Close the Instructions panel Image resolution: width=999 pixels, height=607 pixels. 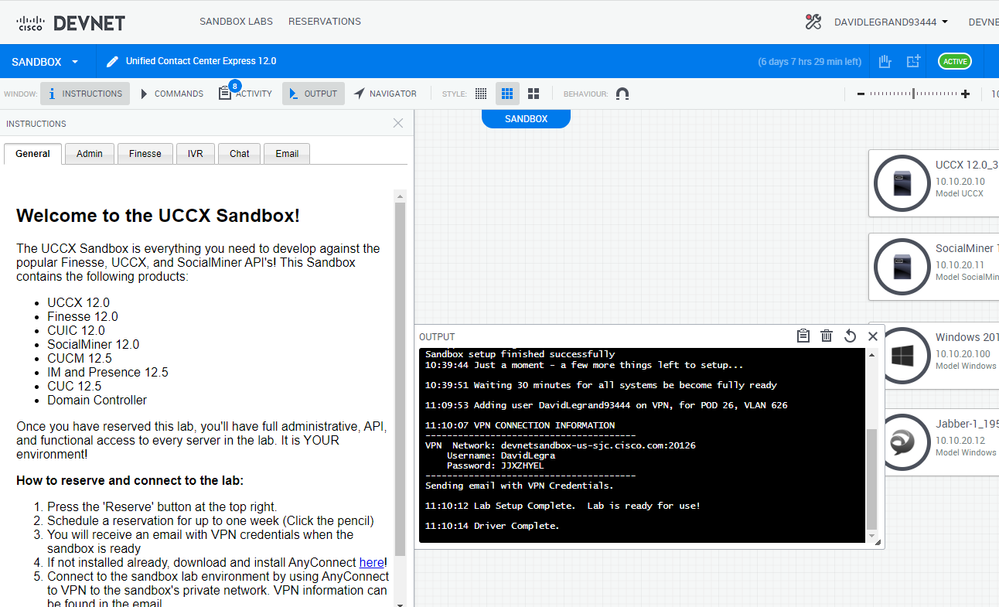[398, 123]
